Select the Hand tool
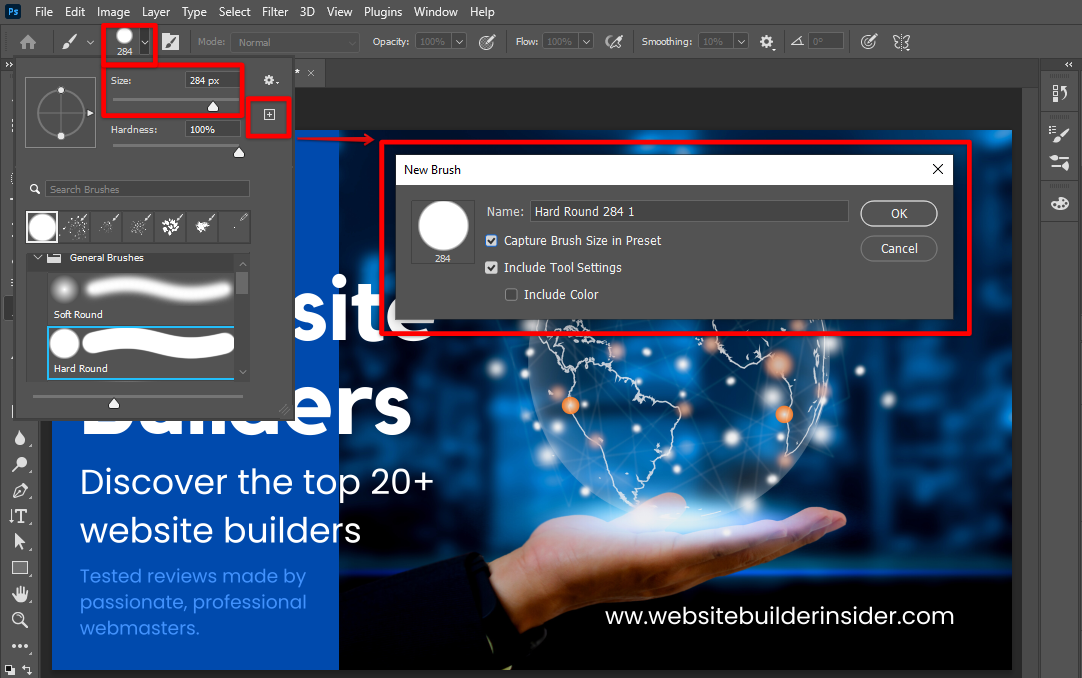The height and width of the screenshot is (678, 1082). click(x=19, y=594)
